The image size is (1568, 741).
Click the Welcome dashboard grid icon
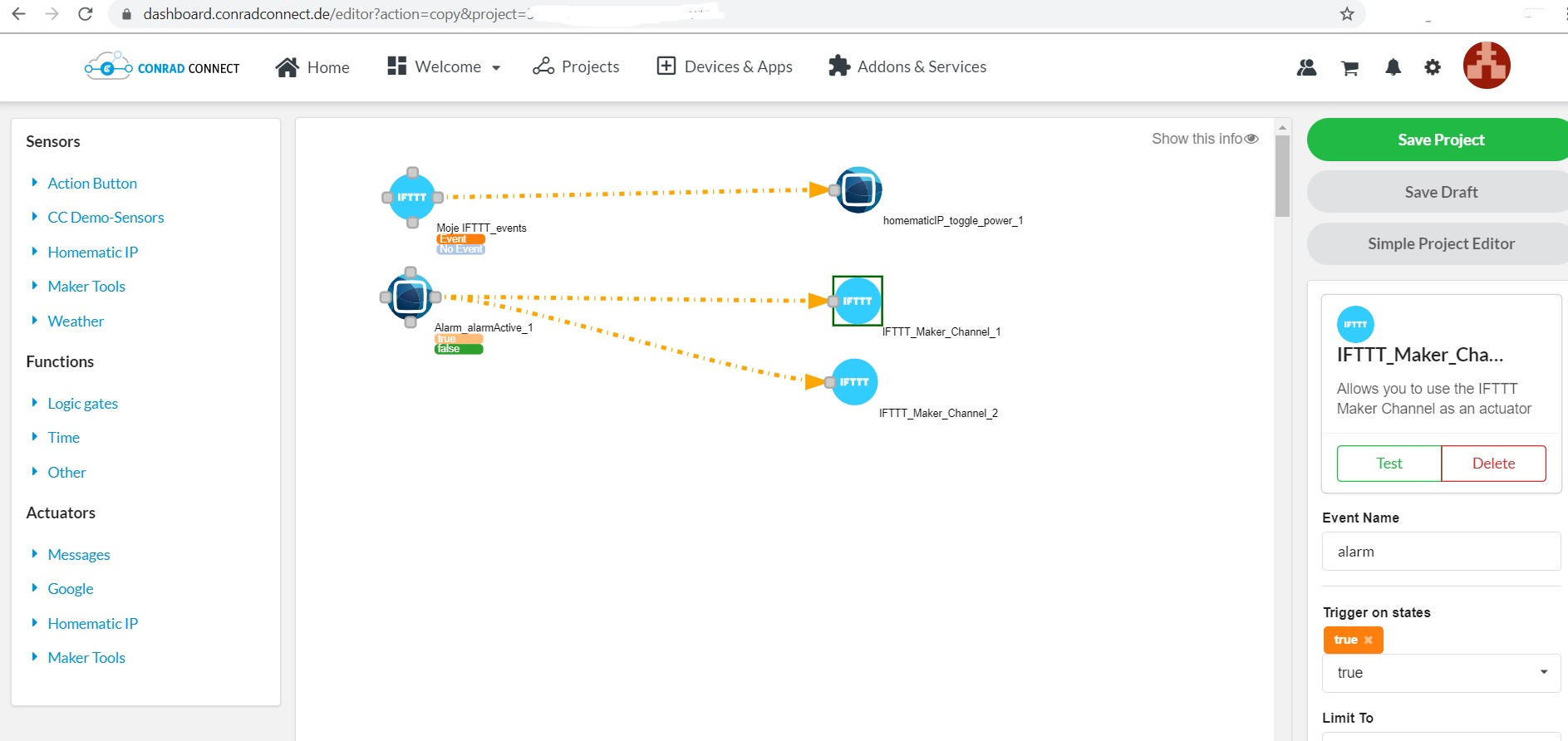click(396, 66)
